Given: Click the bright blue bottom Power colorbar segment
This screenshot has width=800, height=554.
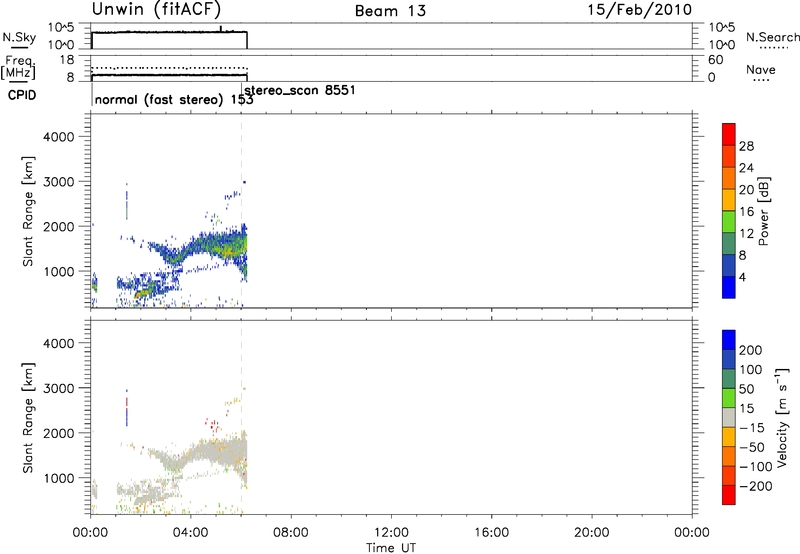Looking at the screenshot, I should pyautogui.click(x=729, y=287).
